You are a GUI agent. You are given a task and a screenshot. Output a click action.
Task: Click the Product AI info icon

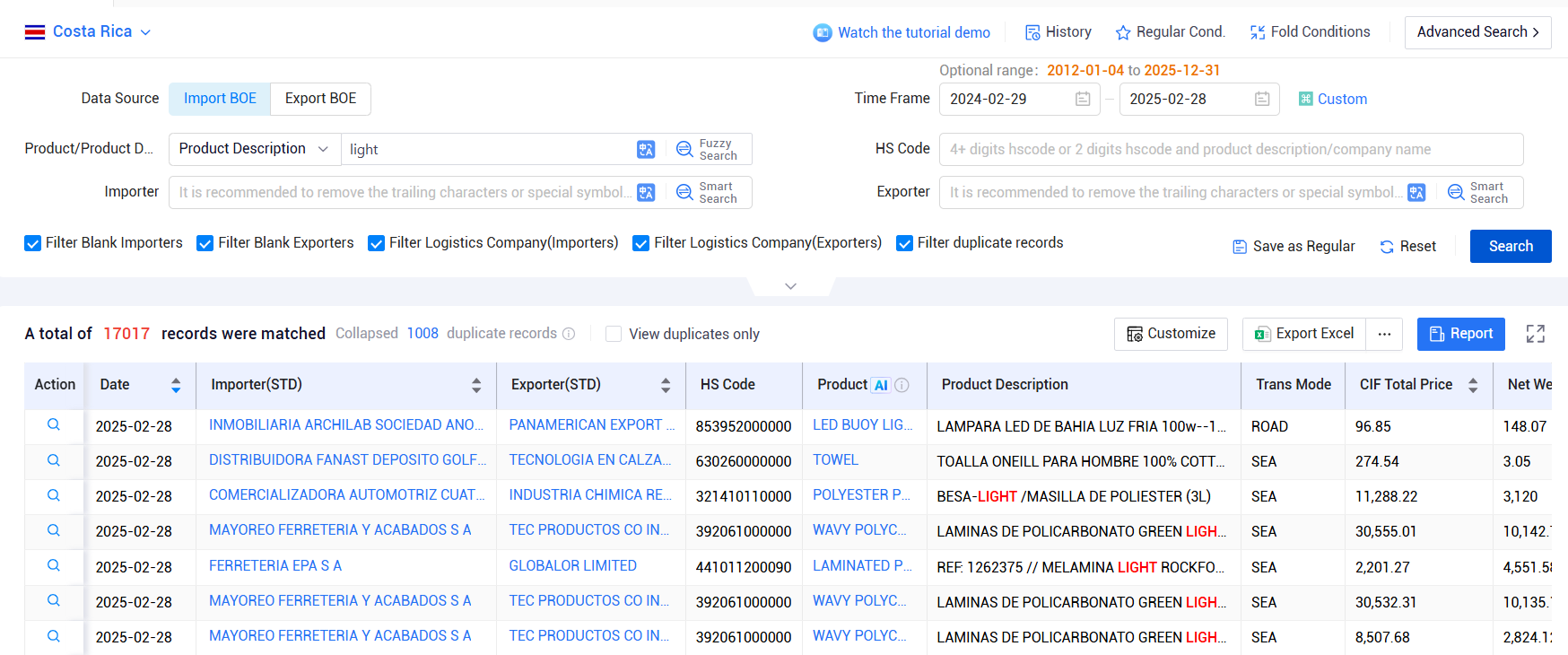coord(902,385)
